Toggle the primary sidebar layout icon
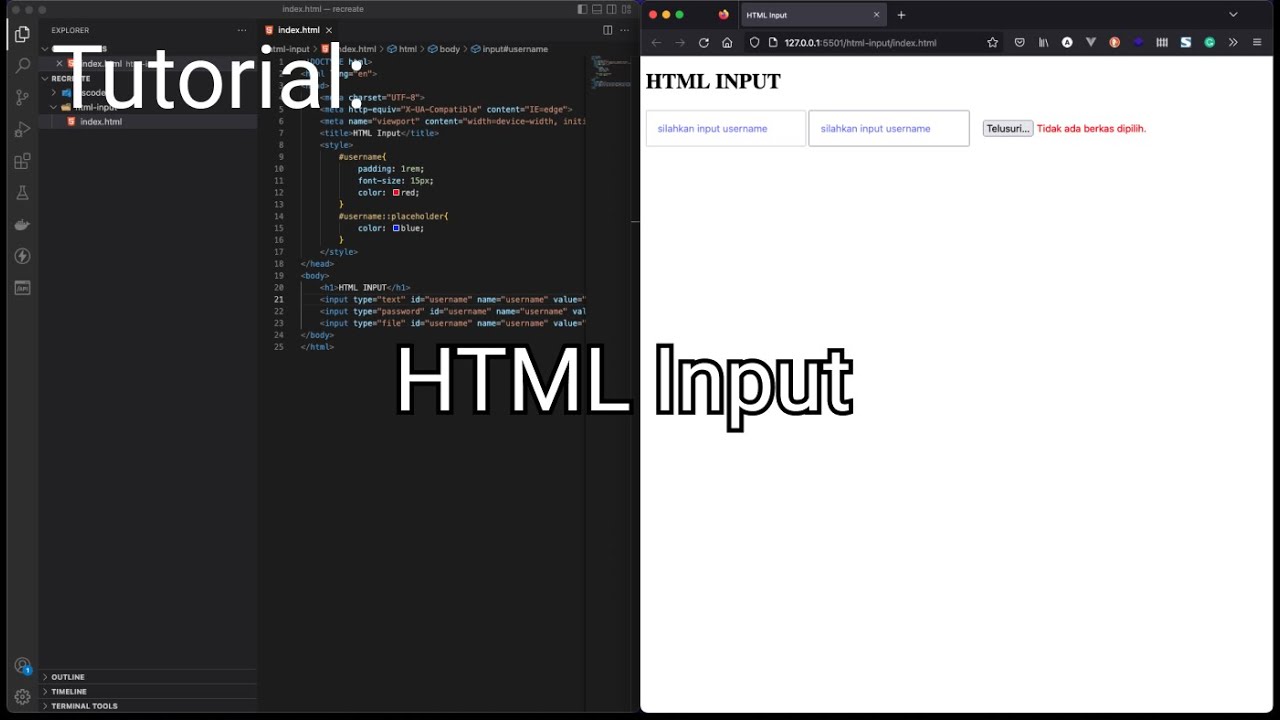Image resolution: width=1280 pixels, height=720 pixels. [583, 9]
